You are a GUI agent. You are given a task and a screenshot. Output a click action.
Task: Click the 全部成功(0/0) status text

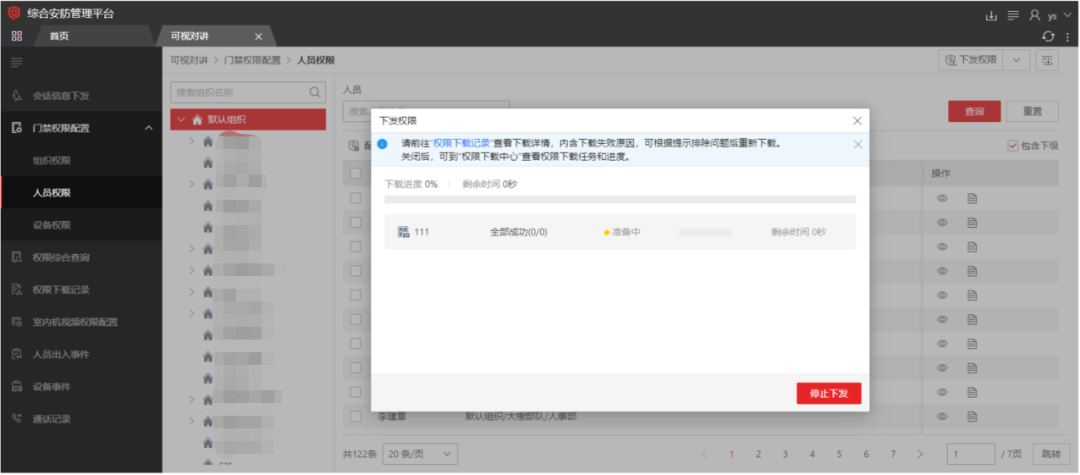click(519, 232)
